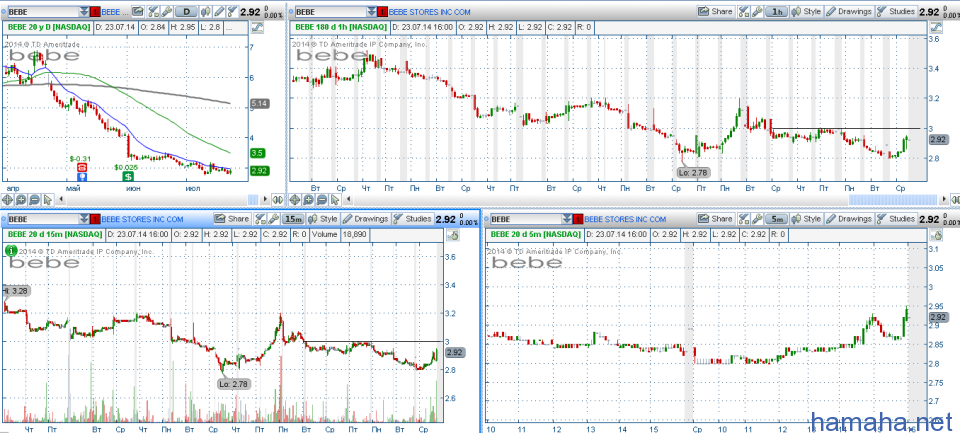Viewport: 960px width, 433px height.
Task: Click horizontal scrollbar thumb under daily chart
Action: point(253,199)
